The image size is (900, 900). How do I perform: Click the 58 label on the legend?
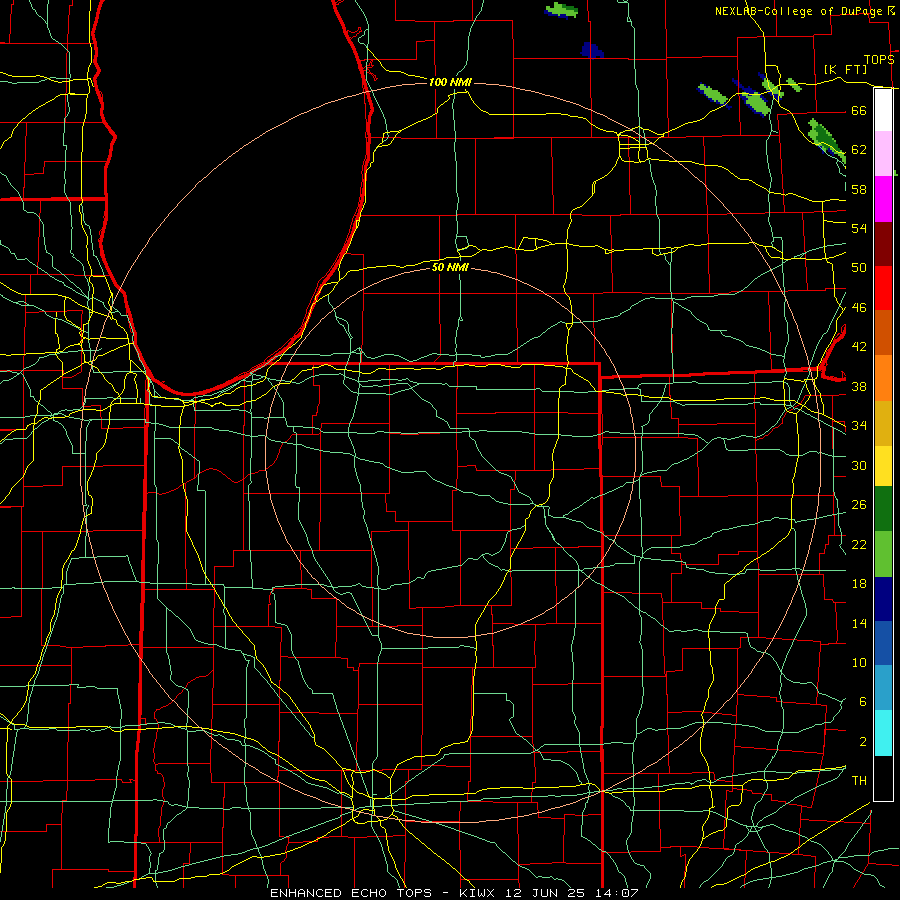click(859, 189)
